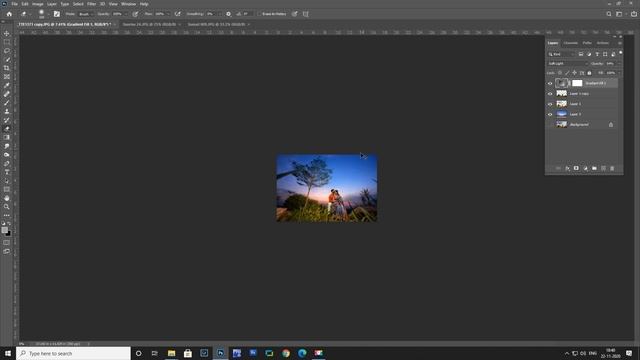Image resolution: width=640 pixels, height=360 pixels.
Task: Click background color swatch
Action: click(x=9, y=234)
